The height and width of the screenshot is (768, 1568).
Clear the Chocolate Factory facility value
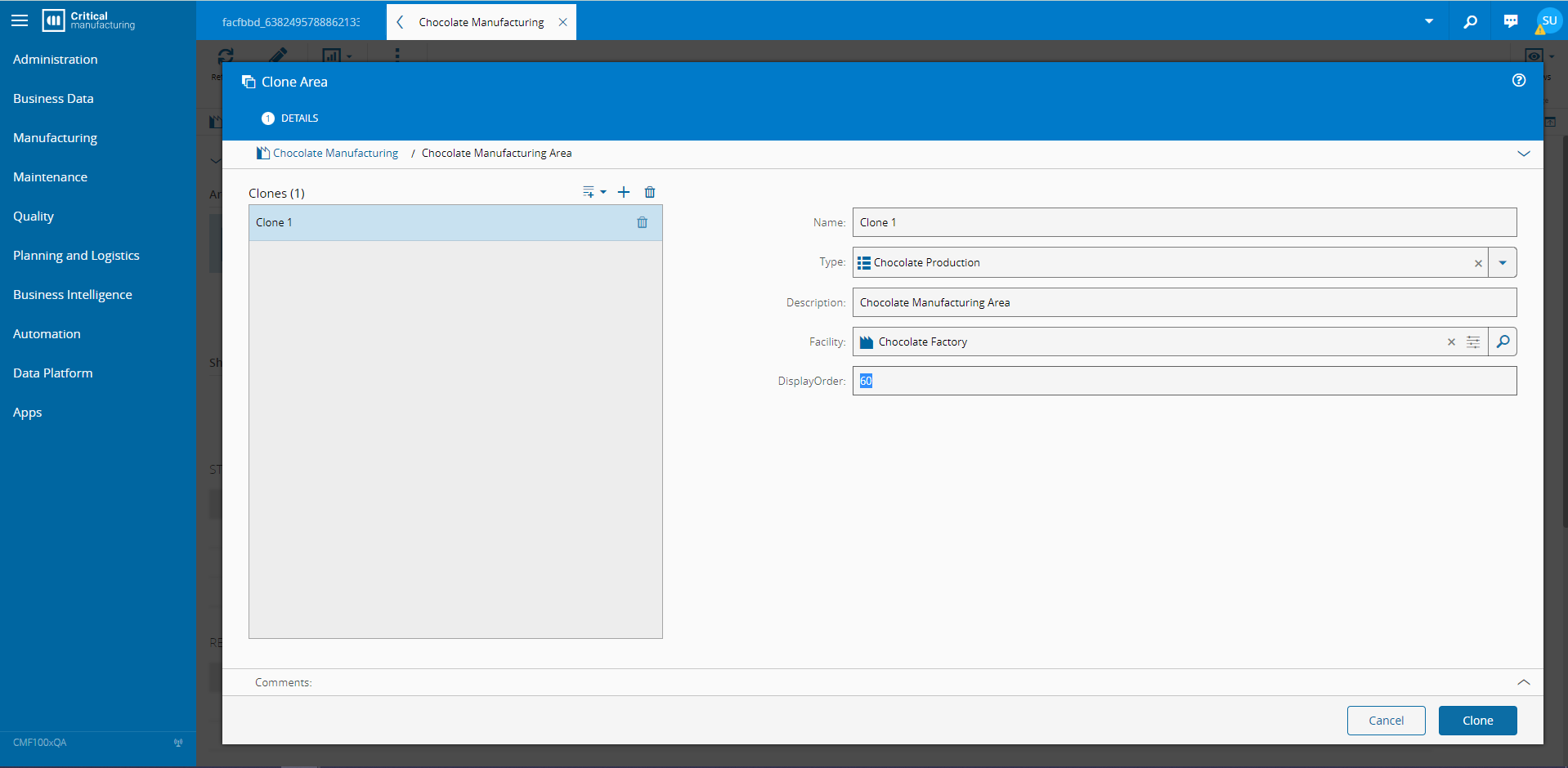coord(1451,342)
